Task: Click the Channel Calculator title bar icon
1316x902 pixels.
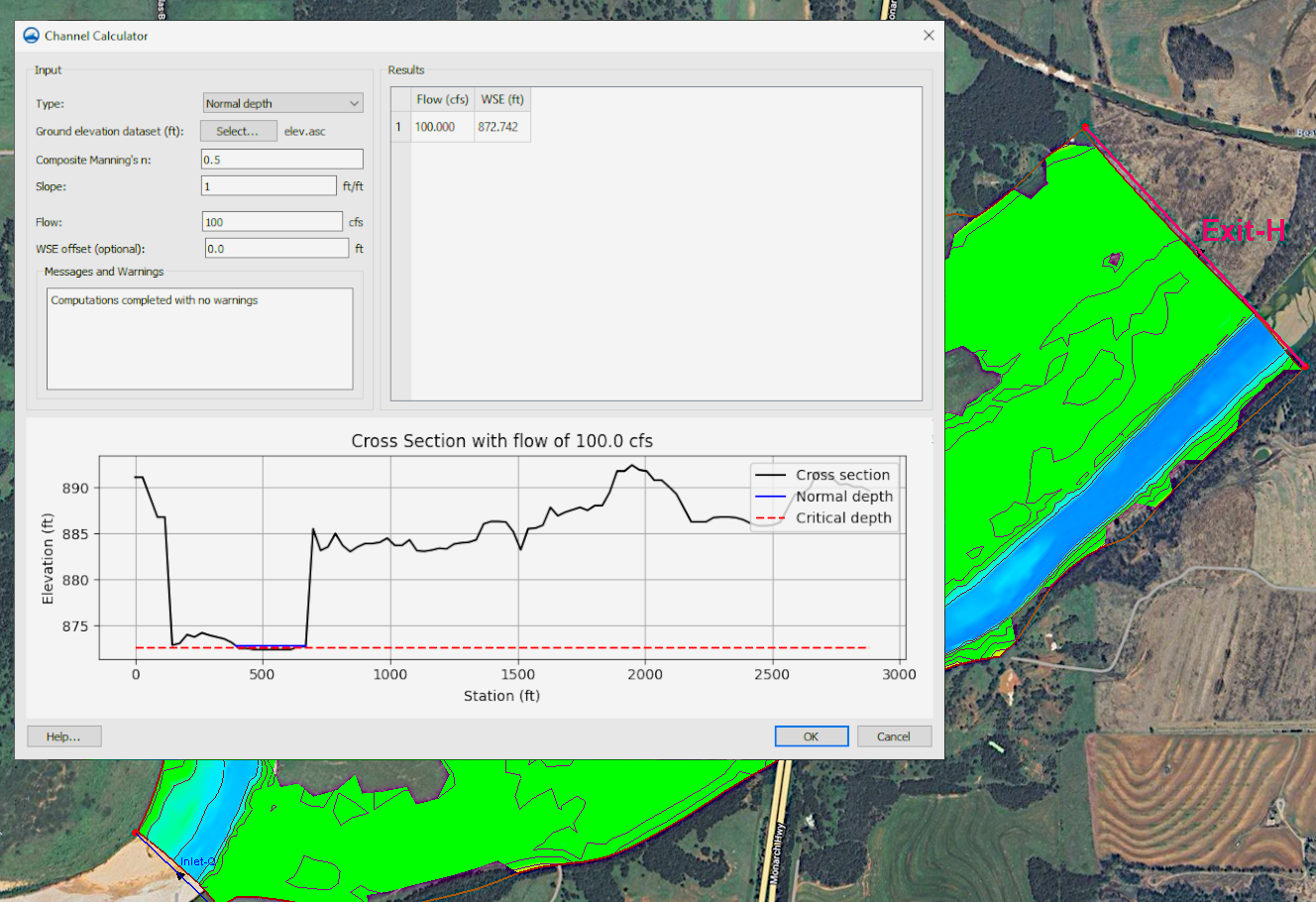Action: coord(31,36)
